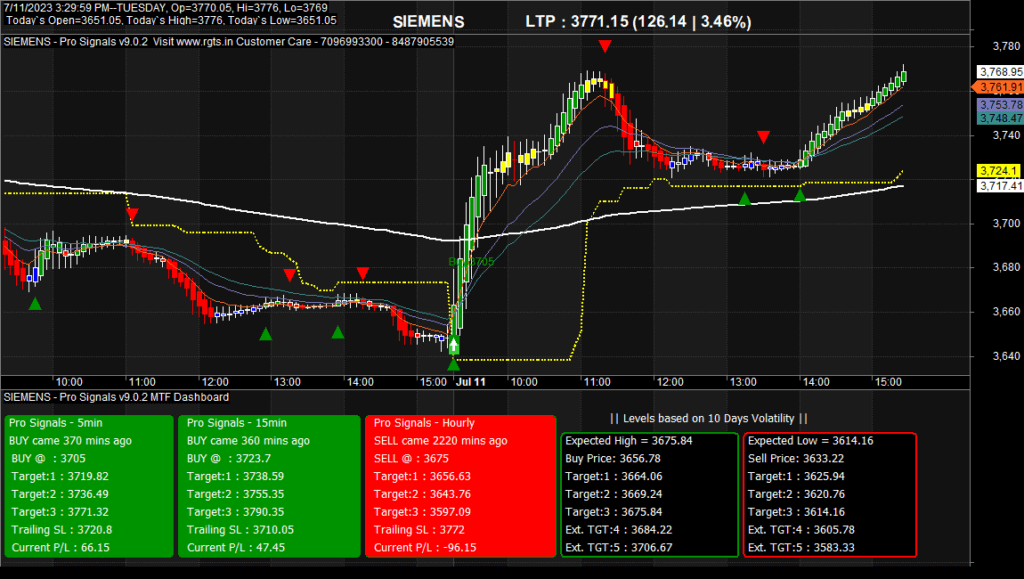Click the green buy arrow below the 3,660 level at chart start
1024x579 pixels.
[x=35, y=303]
